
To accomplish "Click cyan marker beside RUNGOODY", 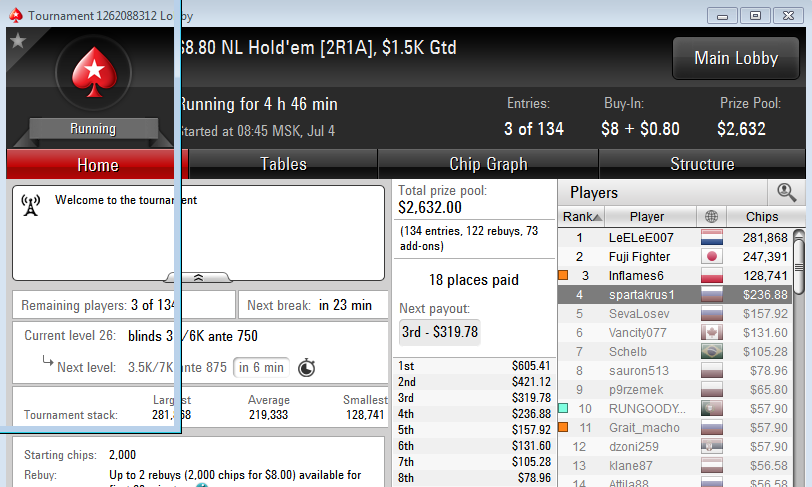I will [563, 408].
